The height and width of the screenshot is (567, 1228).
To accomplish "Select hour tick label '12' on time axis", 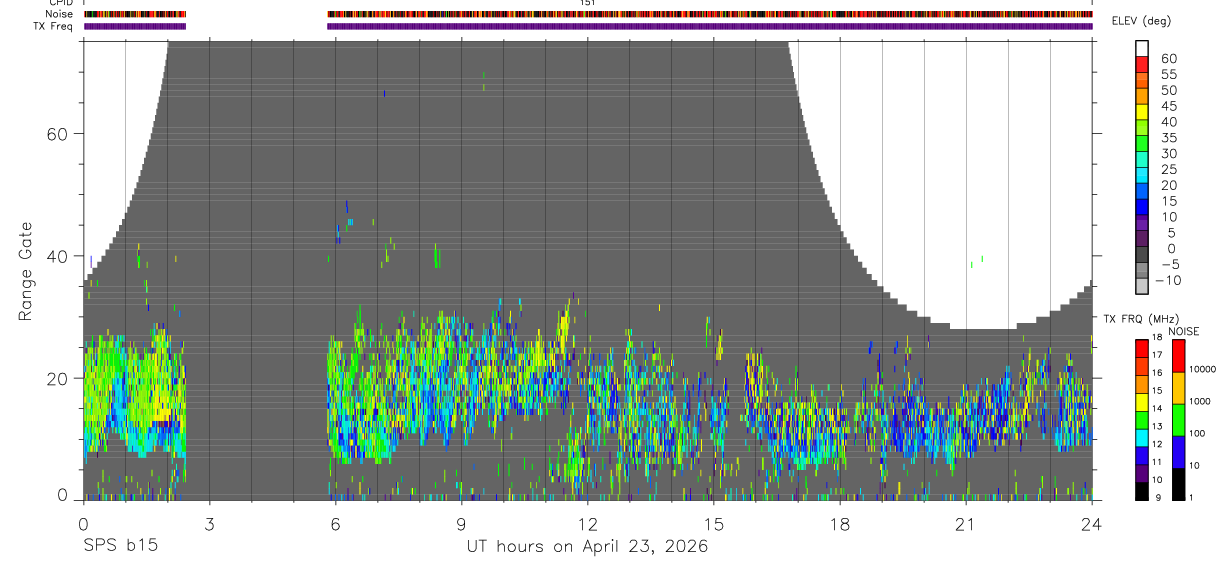I will (x=587, y=523).
